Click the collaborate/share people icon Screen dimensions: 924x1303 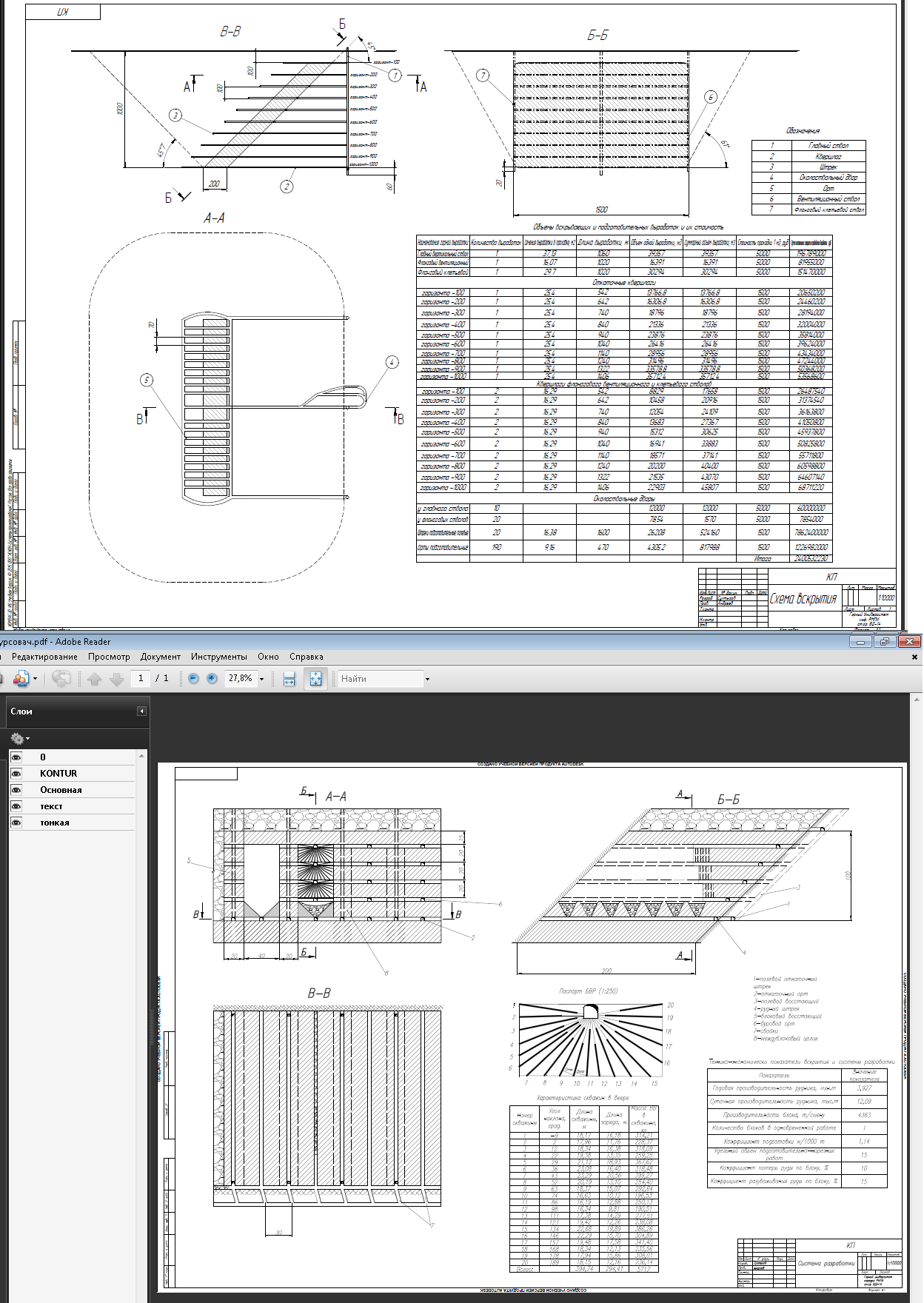coord(20,678)
